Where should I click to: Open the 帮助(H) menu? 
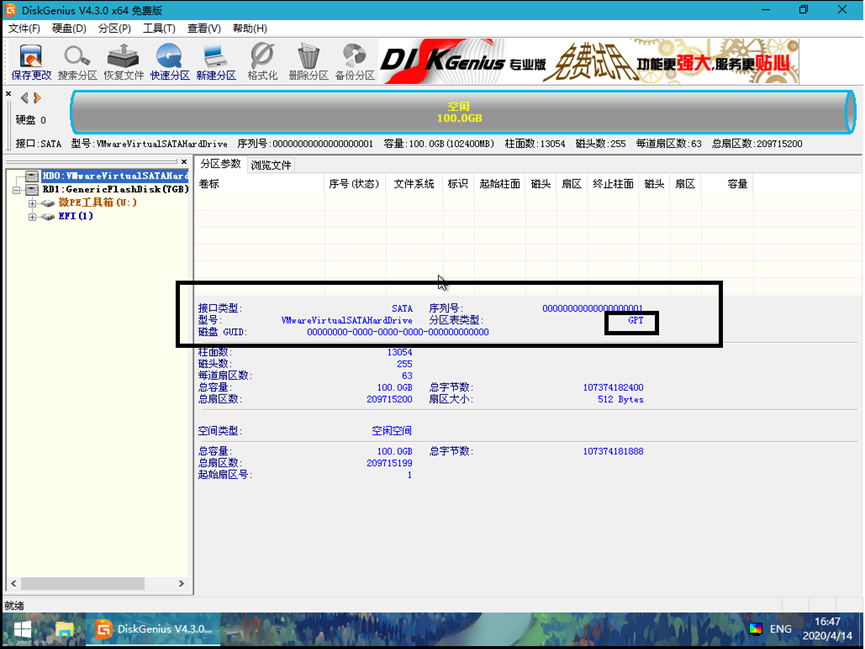coord(249,28)
